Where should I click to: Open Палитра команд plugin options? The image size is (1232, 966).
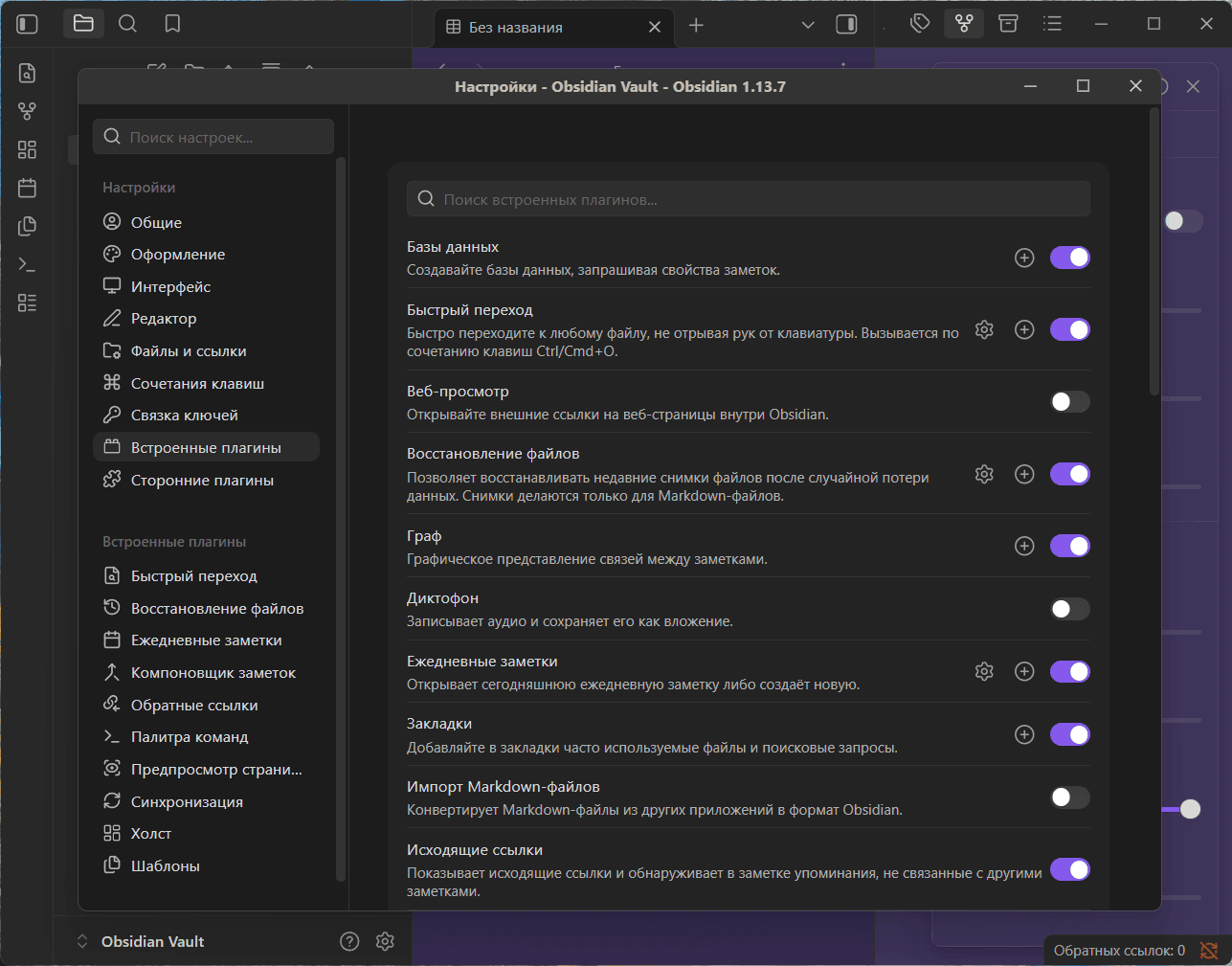[206, 737]
